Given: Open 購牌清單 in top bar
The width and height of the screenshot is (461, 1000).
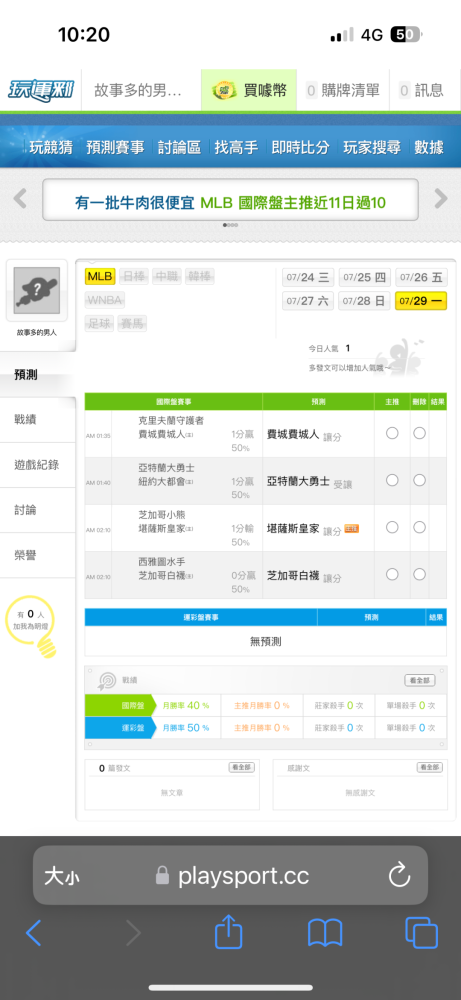Looking at the screenshot, I should point(343,91).
